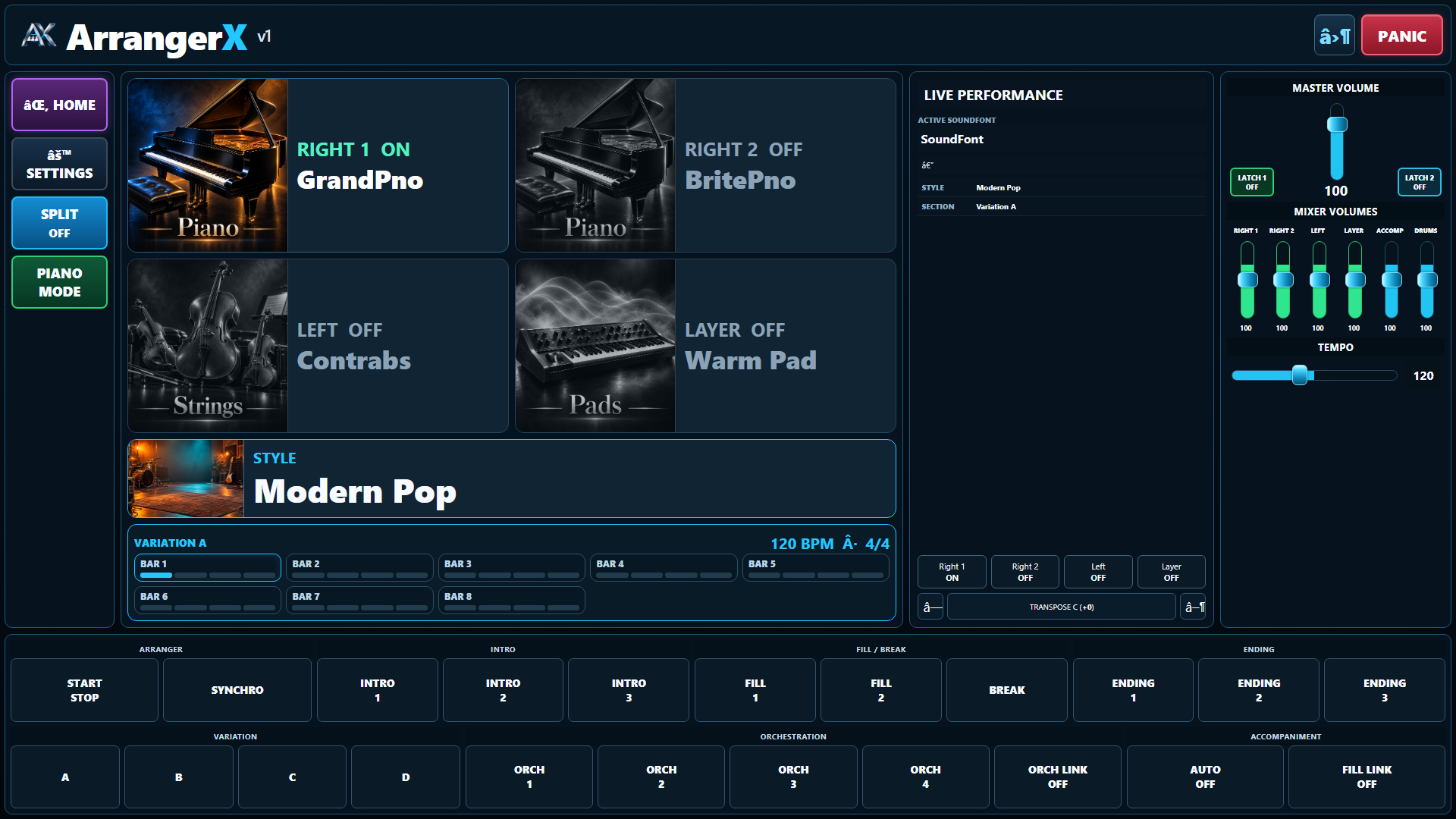Click the RIGHT 1 mixer volume slider
This screenshot has width=1456, height=819.
tap(1247, 280)
